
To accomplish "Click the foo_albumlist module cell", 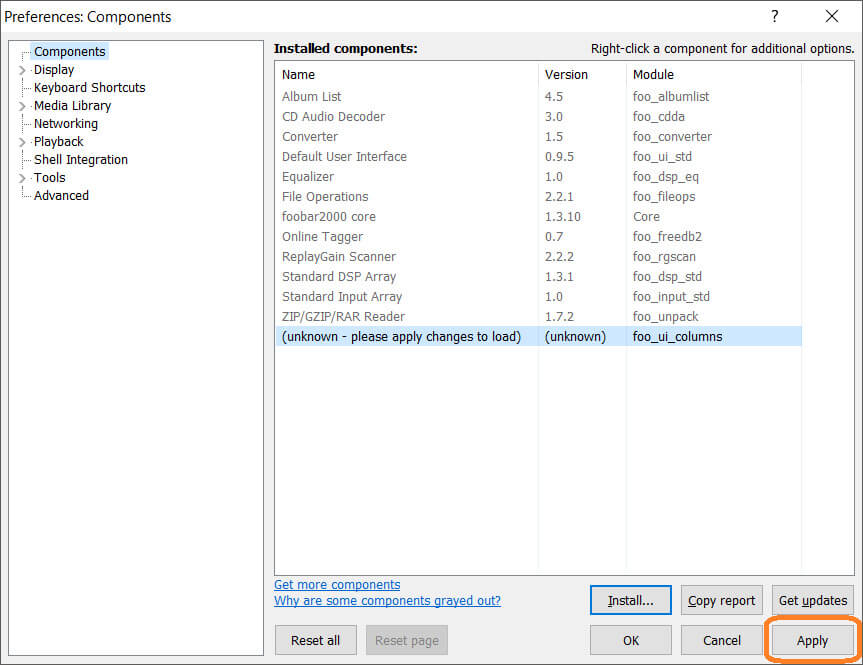I will click(x=671, y=96).
